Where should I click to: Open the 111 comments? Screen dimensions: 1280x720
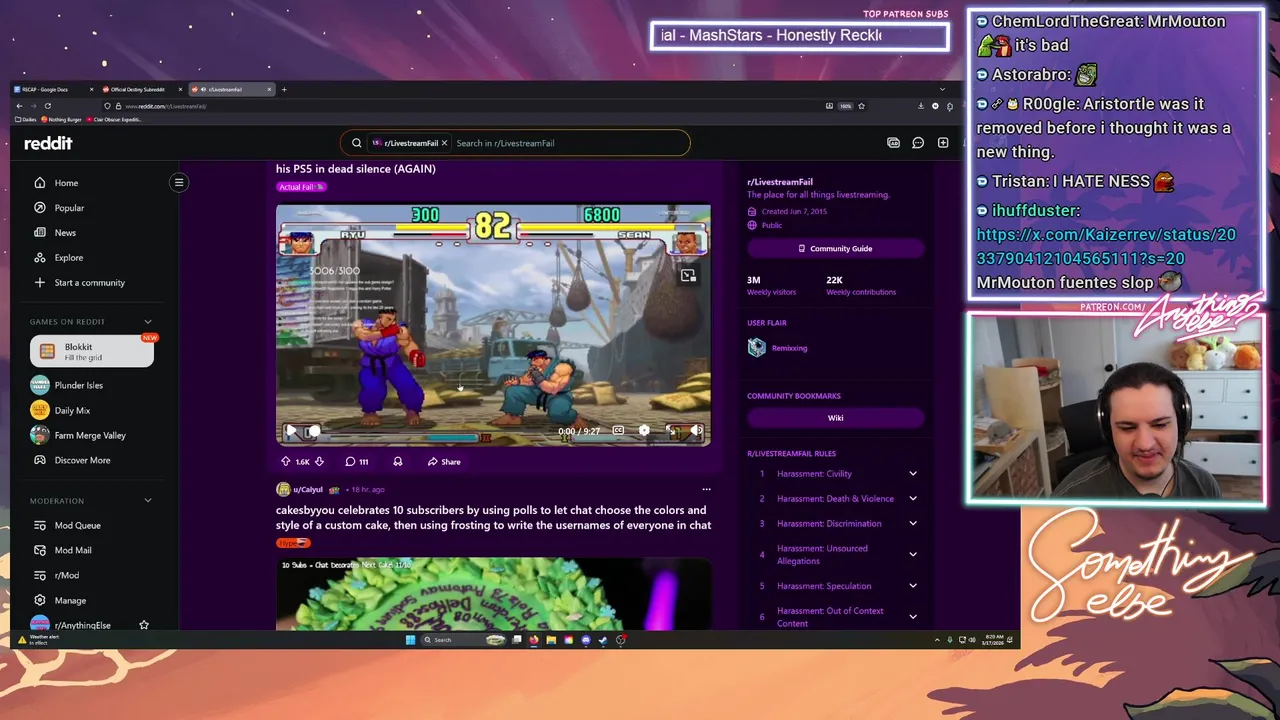coord(357,462)
